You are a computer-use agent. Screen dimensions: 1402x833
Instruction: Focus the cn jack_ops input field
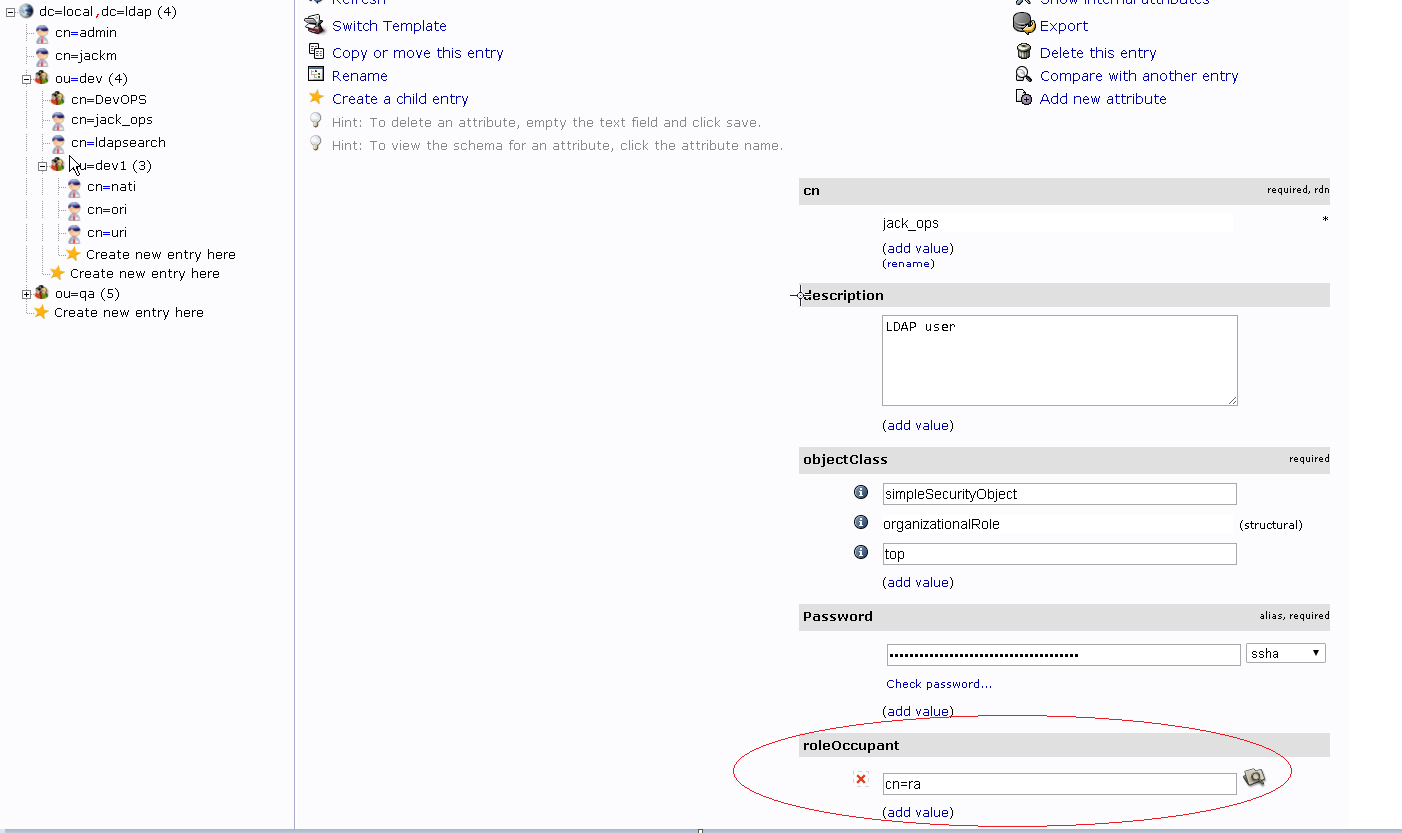[x=1057, y=223]
